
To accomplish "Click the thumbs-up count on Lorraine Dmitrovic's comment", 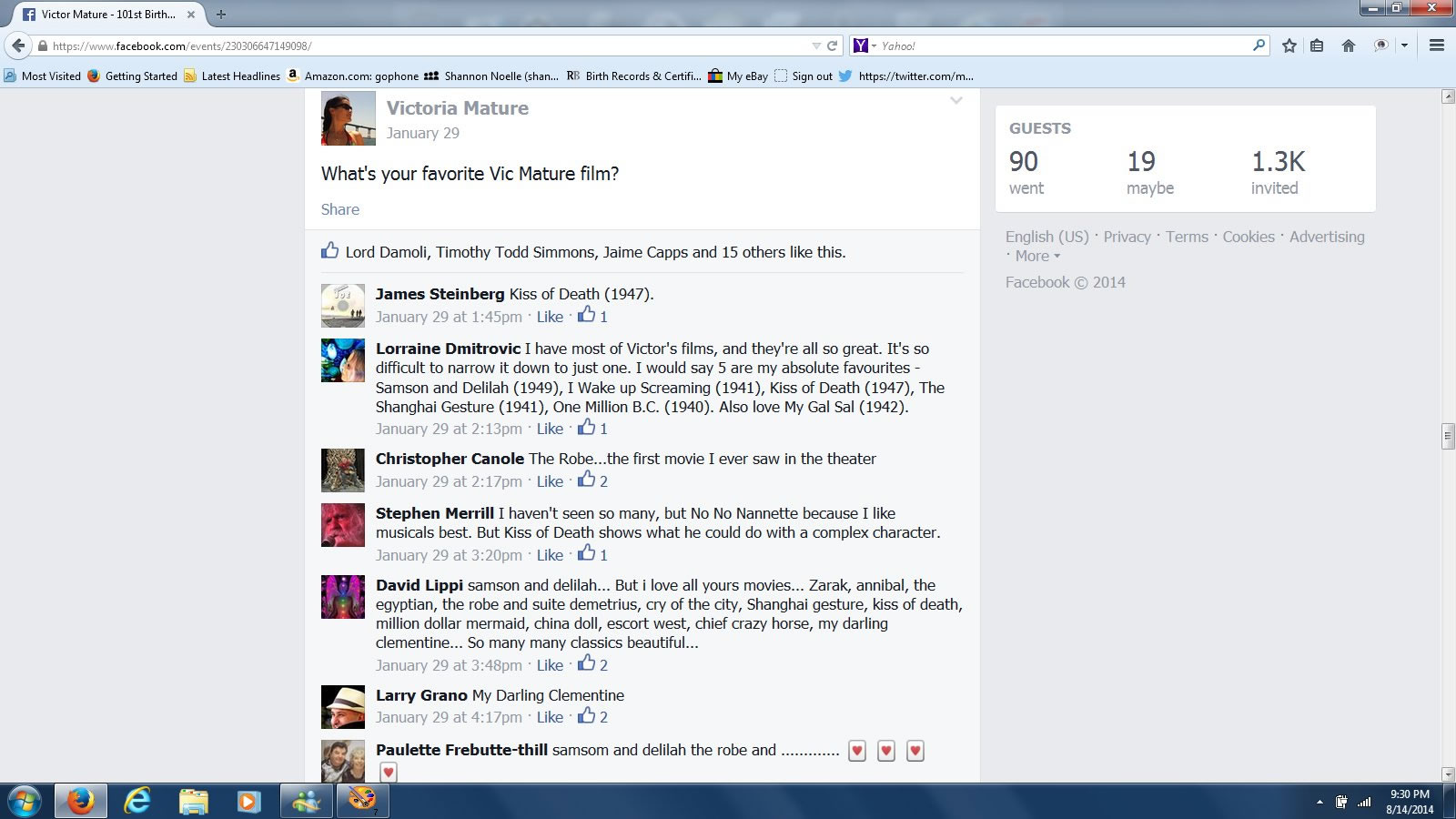I will coord(603,429).
